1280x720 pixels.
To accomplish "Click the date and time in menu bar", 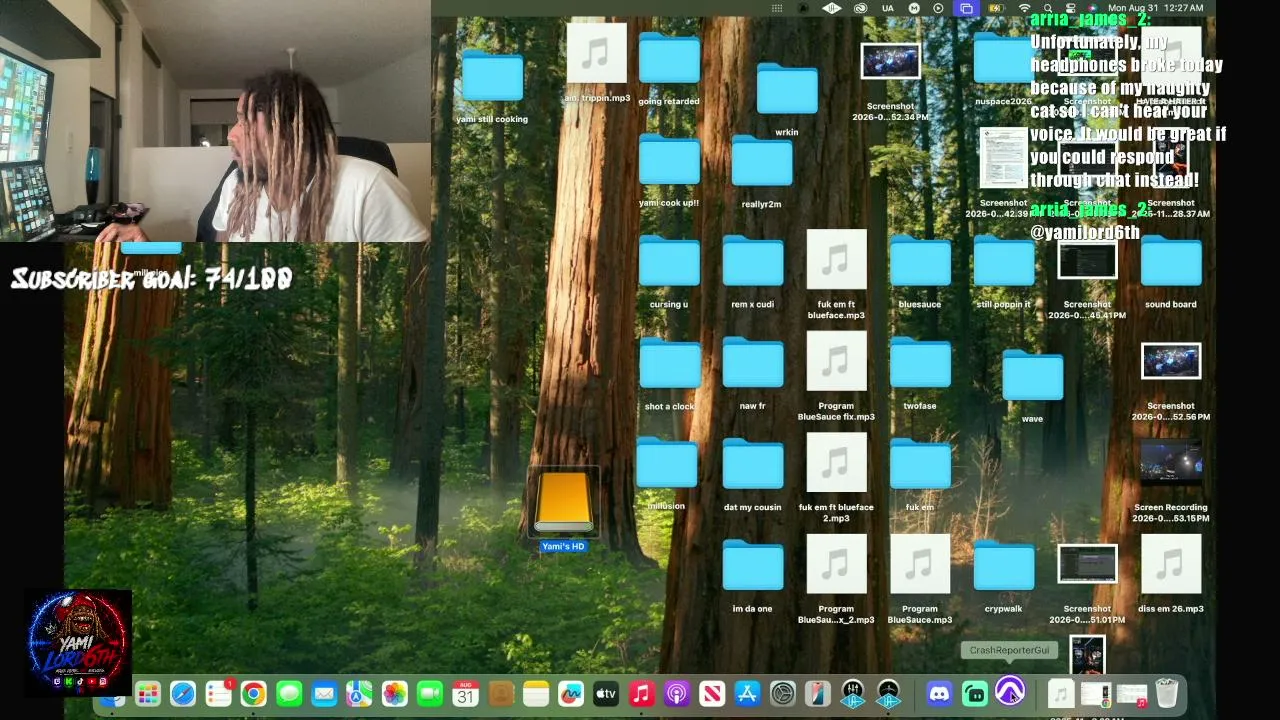I will [x=1156, y=8].
